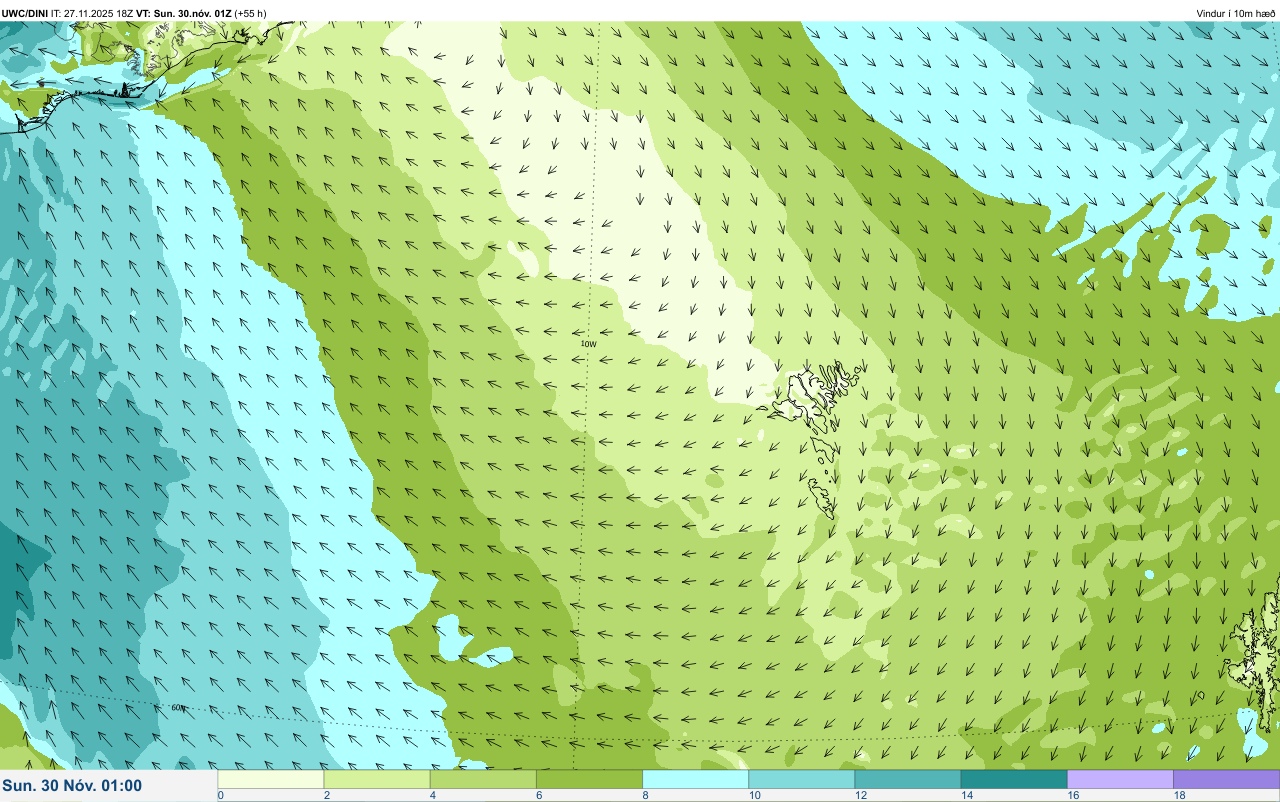Viewport: 1280px width, 802px height.
Task: Click the legend value '0'
Action: coord(220,795)
